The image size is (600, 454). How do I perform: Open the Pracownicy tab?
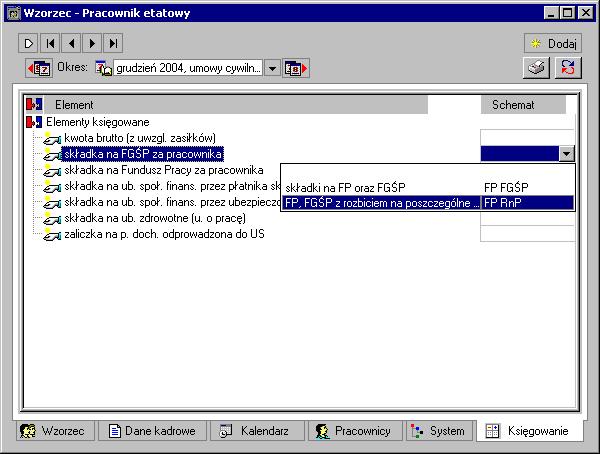click(x=355, y=431)
